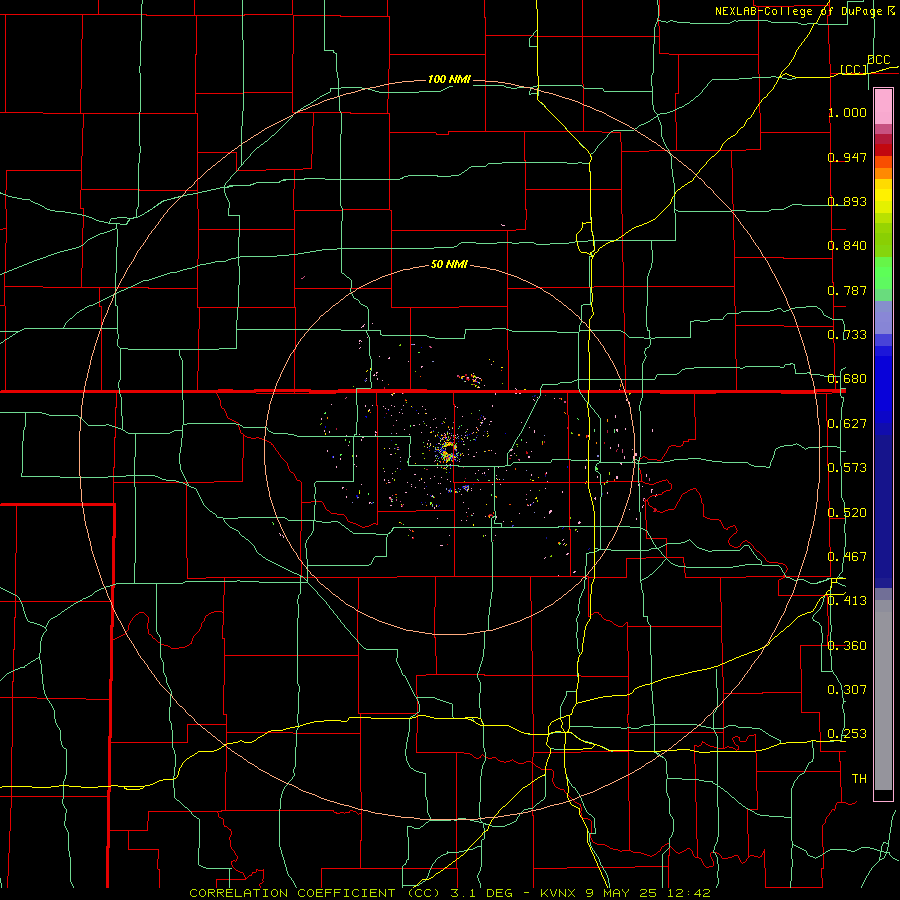Select the 0.467 color scale value
This screenshot has width=900, height=900.
tap(847, 557)
